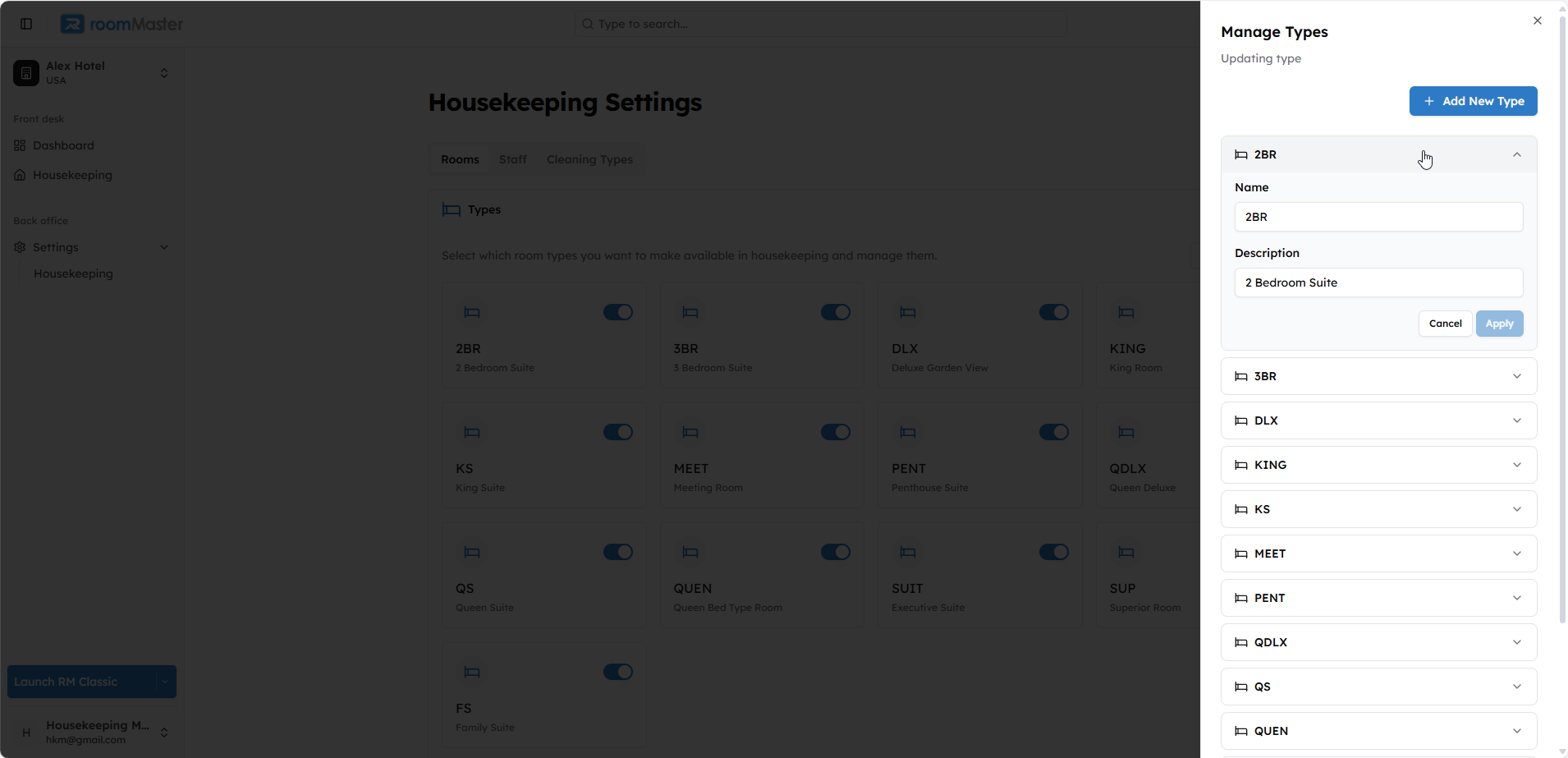Viewport: 1568px width, 758px height.
Task: Cancel editing the 2BR type
Action: 1446,324
